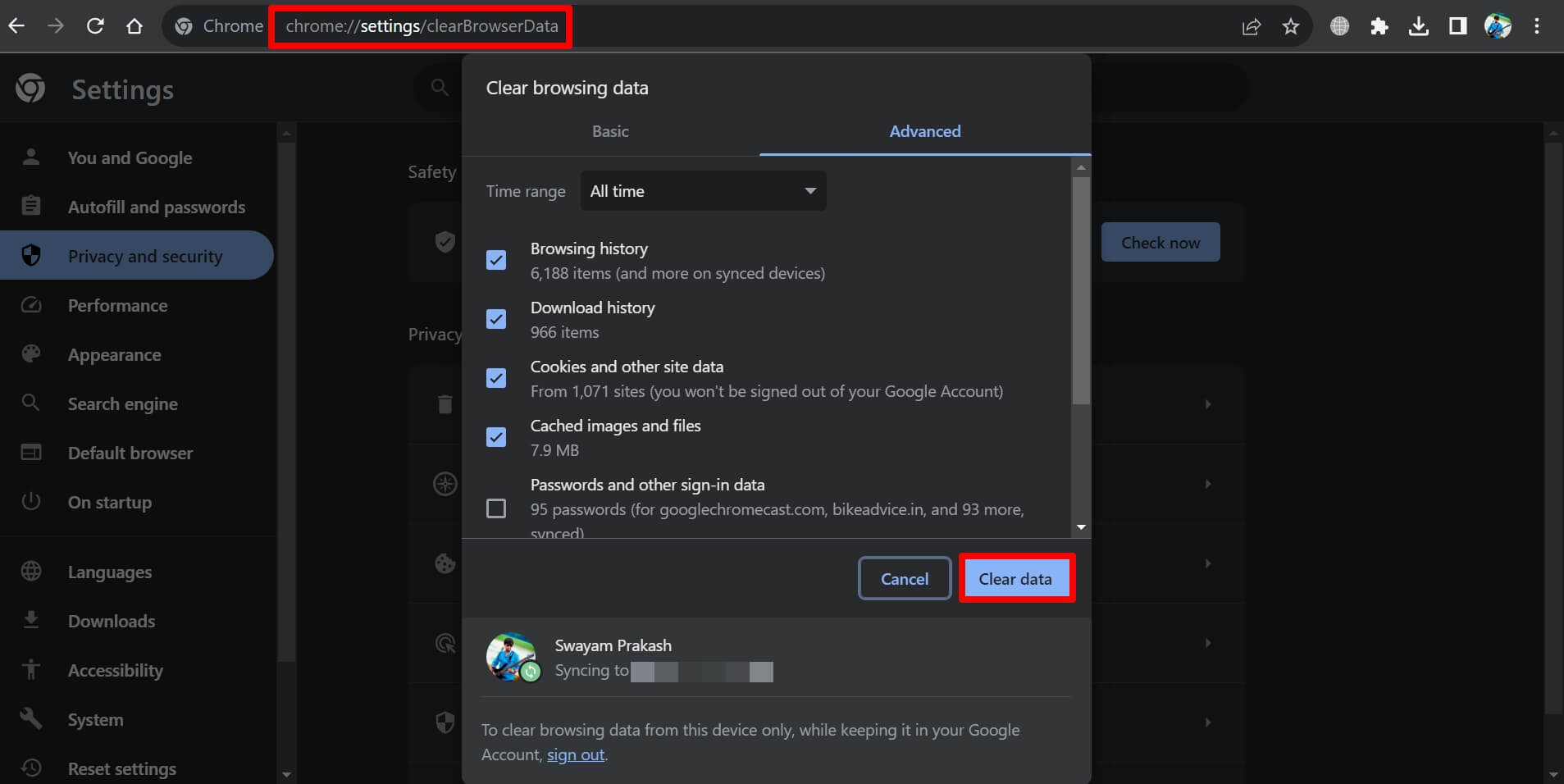Collapse the settings search field

(440, 87)
